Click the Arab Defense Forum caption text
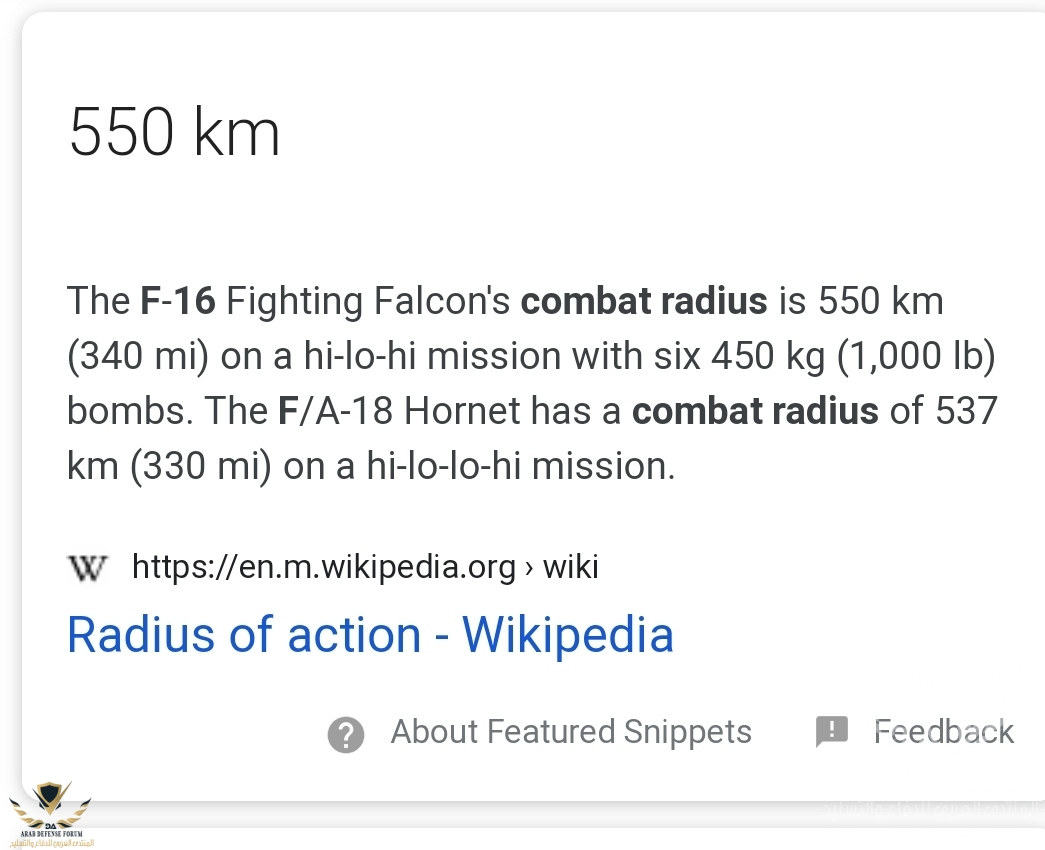1045x850 pixels. [x=50, y=834]
